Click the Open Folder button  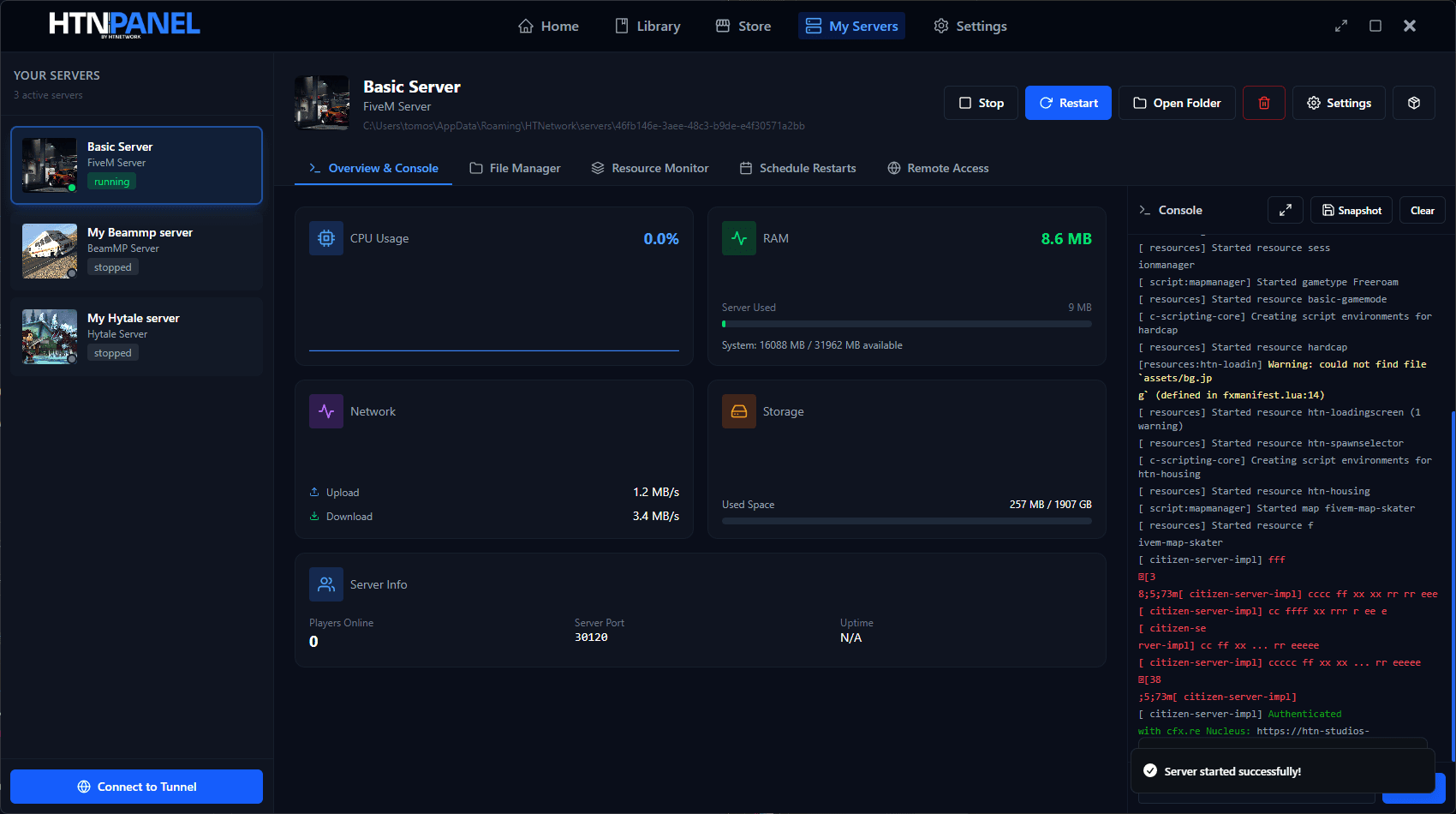(1177, 103)
